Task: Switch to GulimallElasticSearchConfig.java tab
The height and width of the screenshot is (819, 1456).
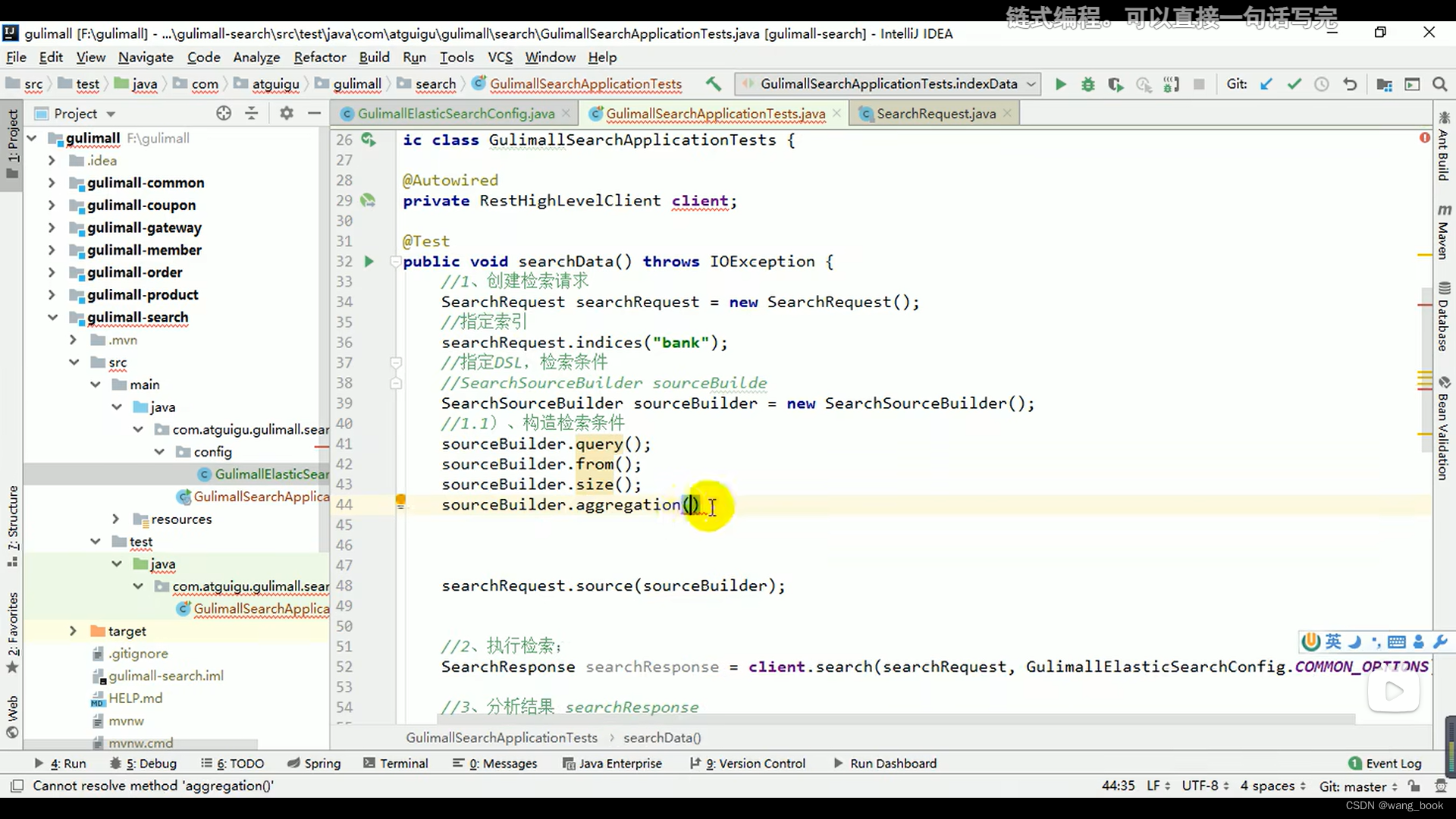Action: pyautogui.click(x=456, y=113)
